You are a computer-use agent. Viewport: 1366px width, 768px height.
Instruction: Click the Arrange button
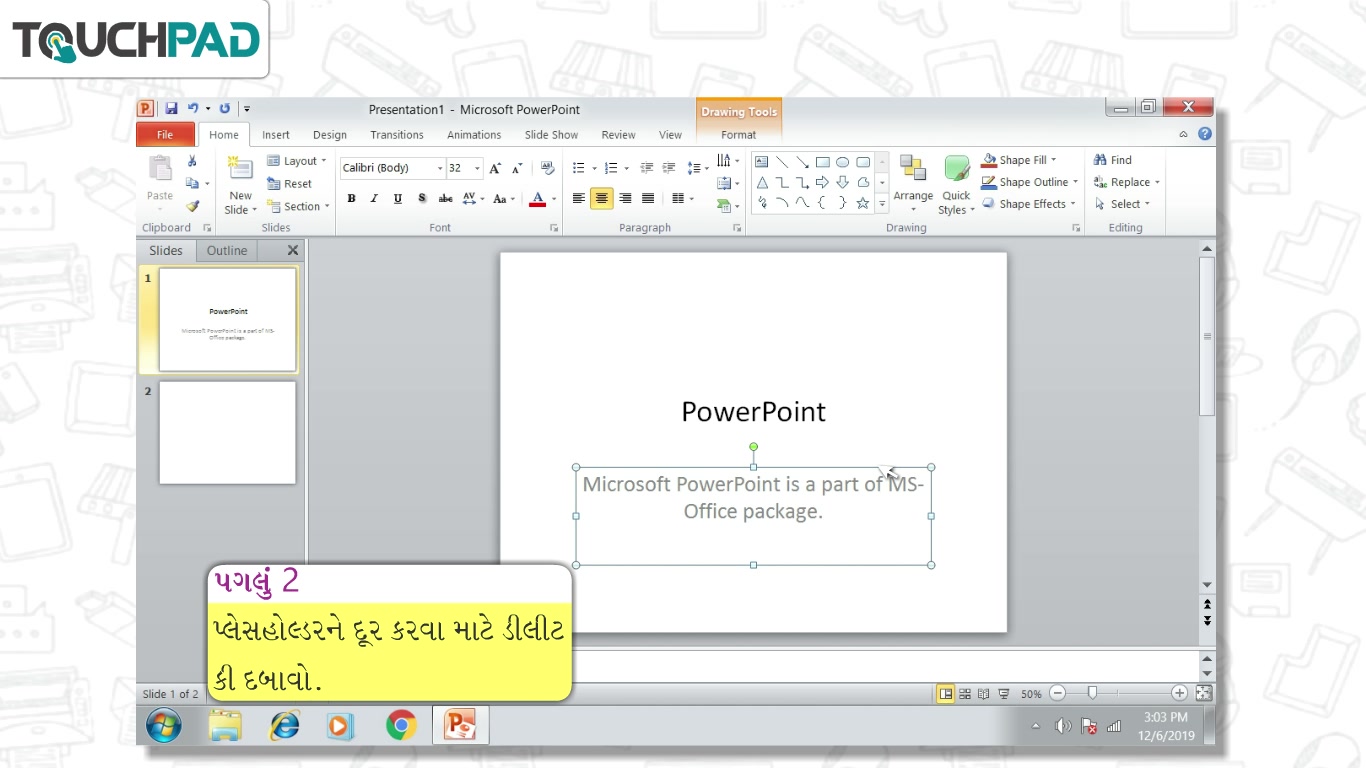tap(913, 184)
